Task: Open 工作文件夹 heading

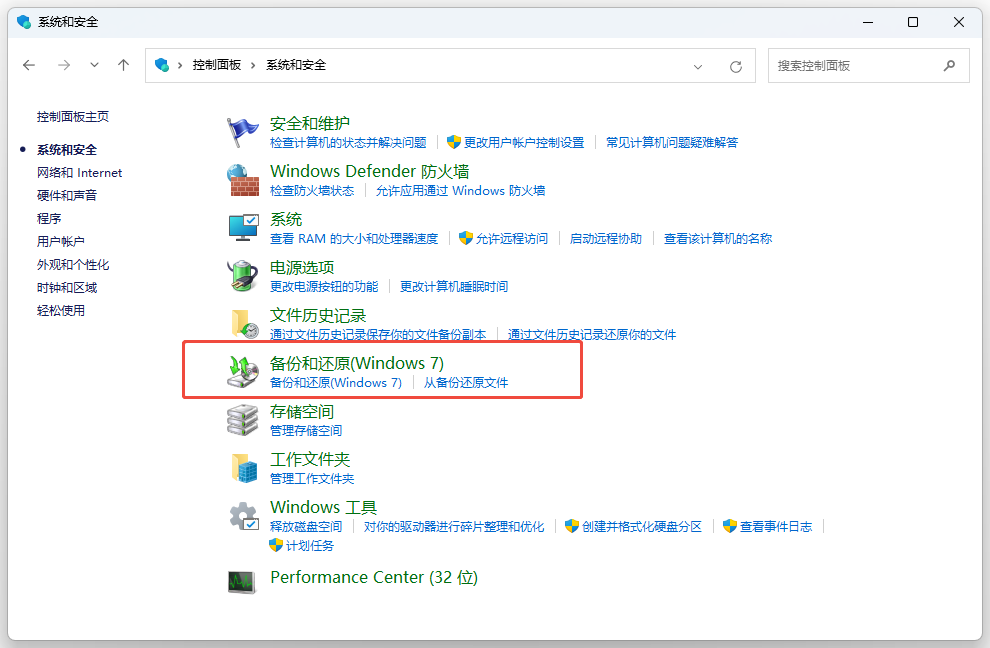Action: click(x=309, y=459)
